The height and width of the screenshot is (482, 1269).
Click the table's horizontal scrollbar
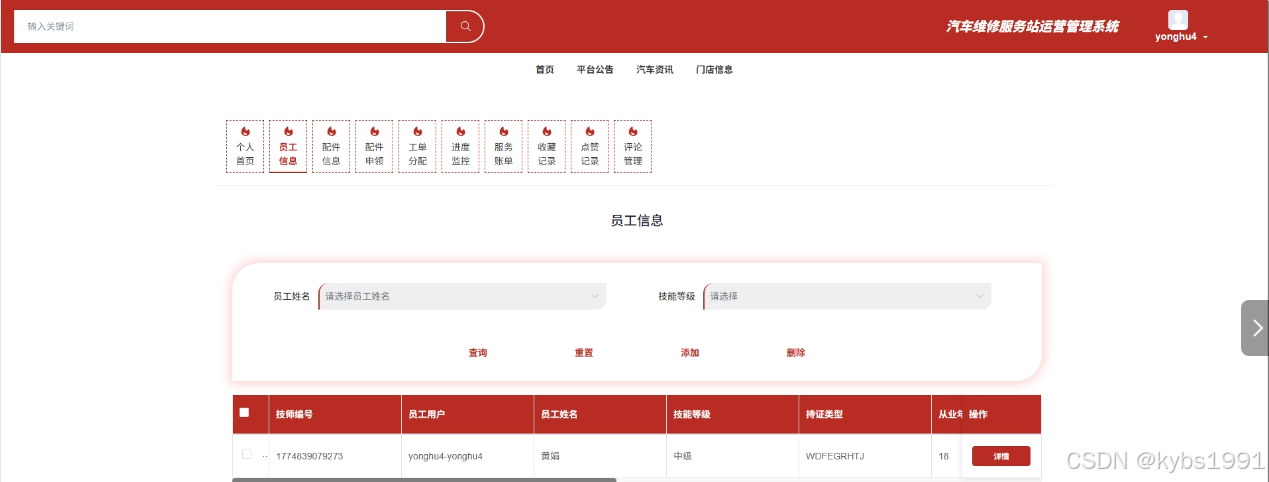tap(424, 479)
